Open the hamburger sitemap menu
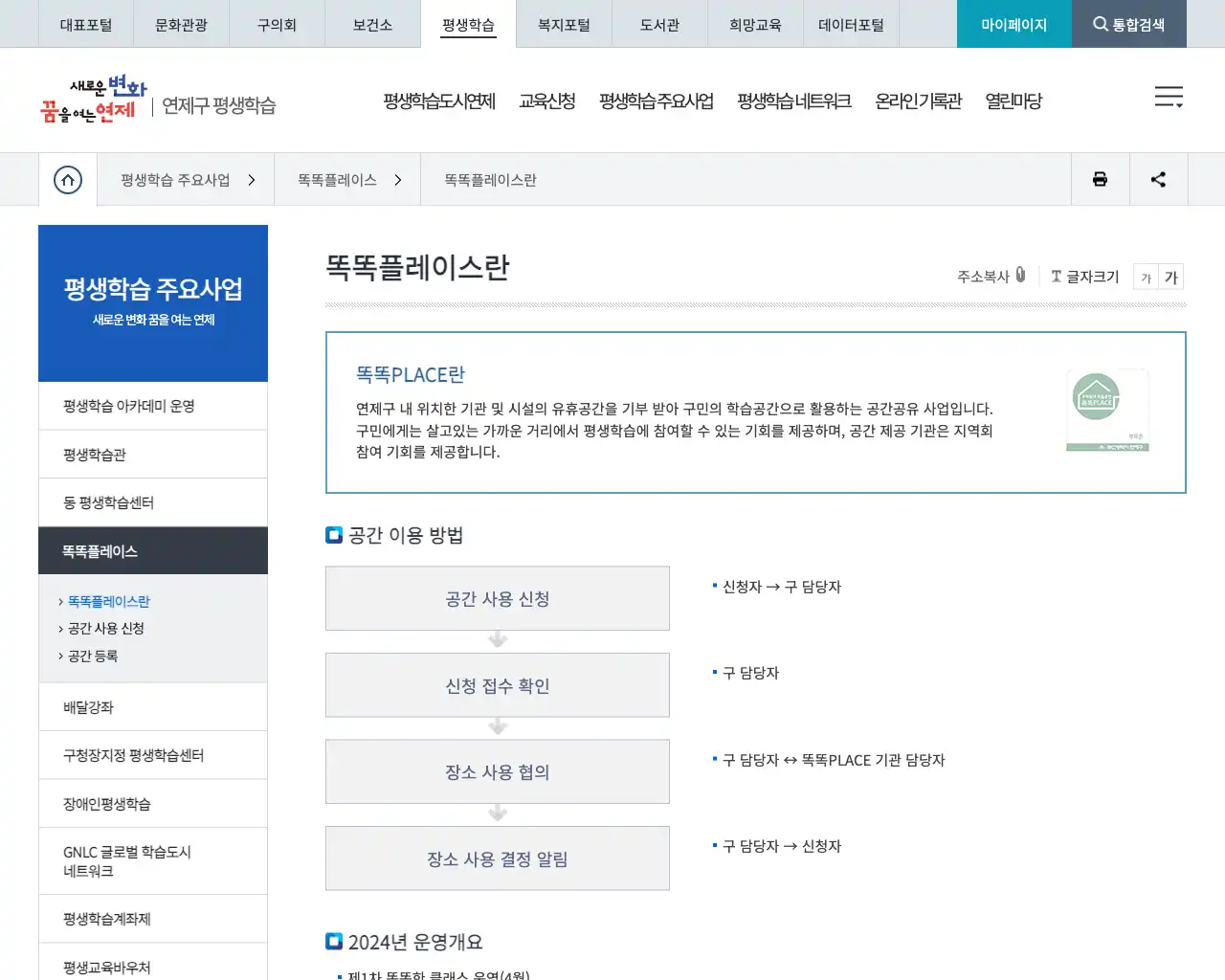 pos(1169,97)
